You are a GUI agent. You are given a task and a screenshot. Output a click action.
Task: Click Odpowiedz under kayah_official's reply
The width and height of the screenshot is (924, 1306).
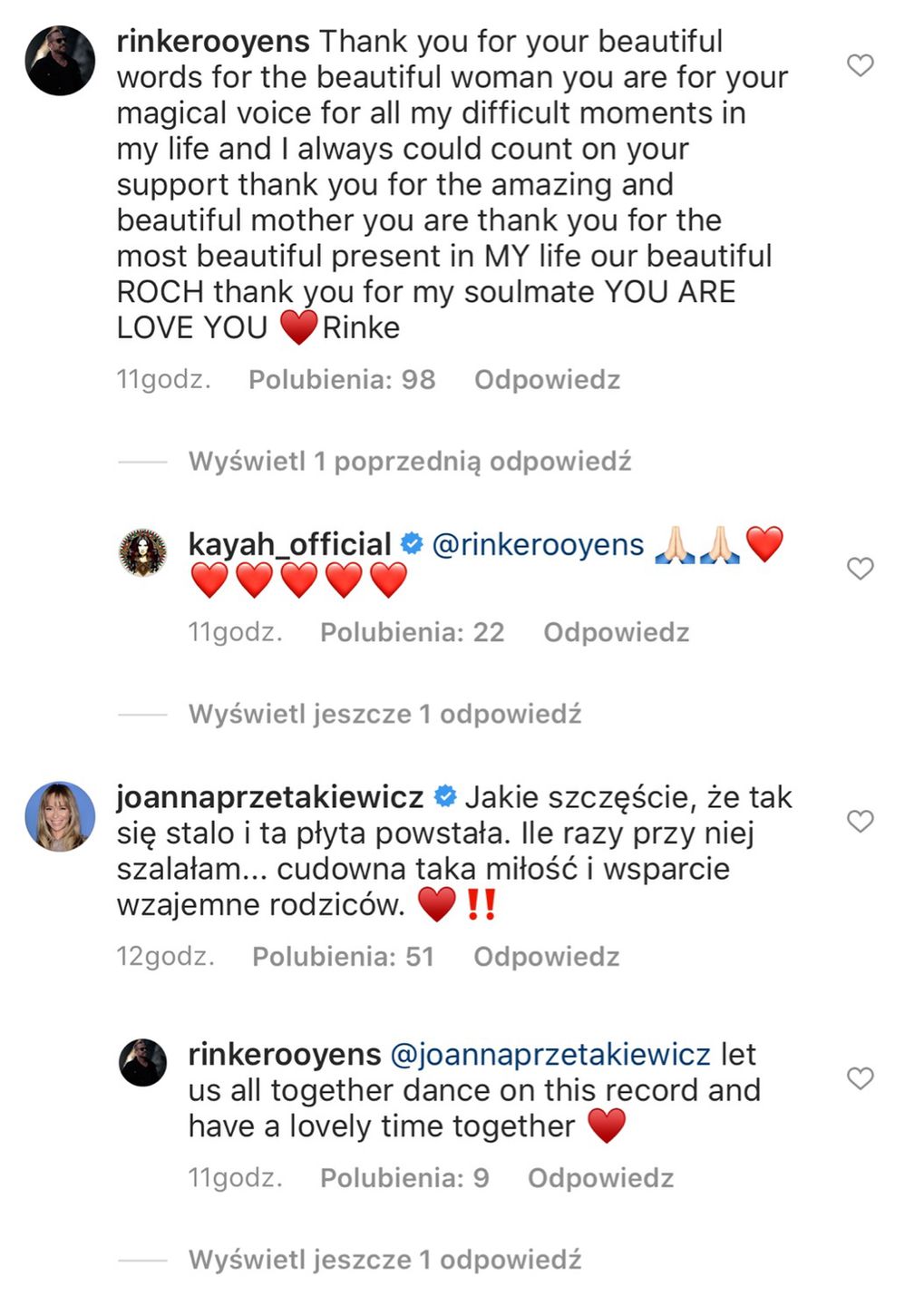pos(616,632)
